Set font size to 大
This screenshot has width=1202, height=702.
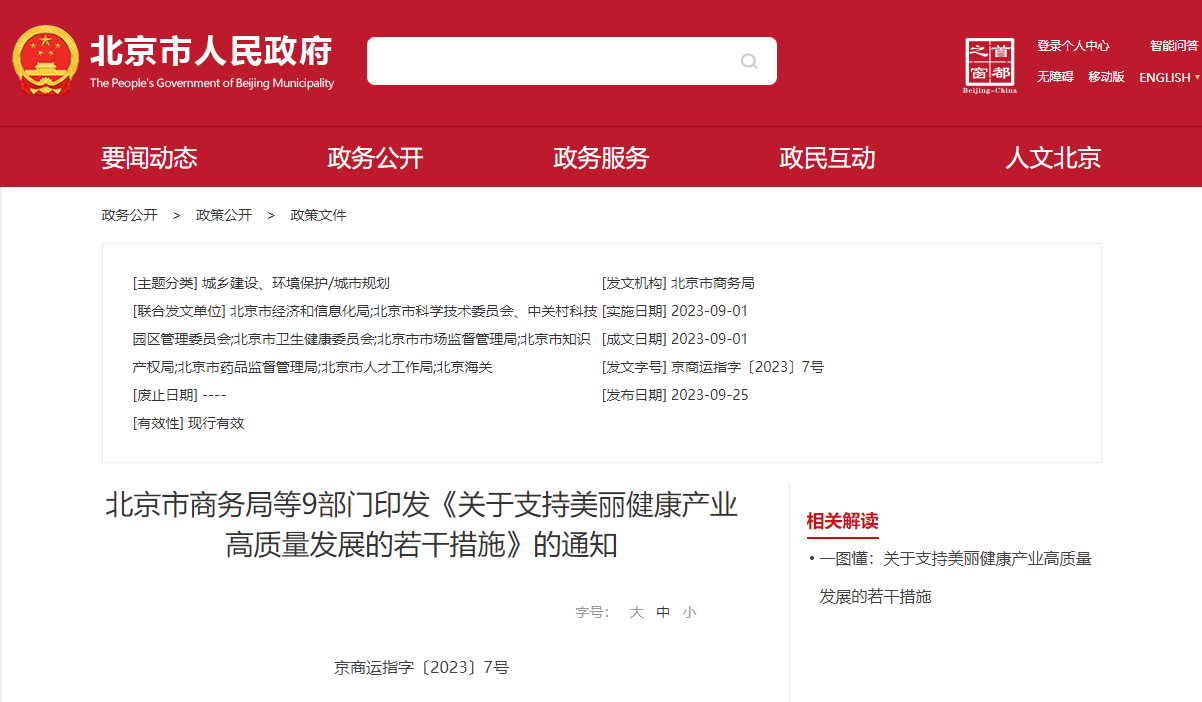tap(636, 612)
